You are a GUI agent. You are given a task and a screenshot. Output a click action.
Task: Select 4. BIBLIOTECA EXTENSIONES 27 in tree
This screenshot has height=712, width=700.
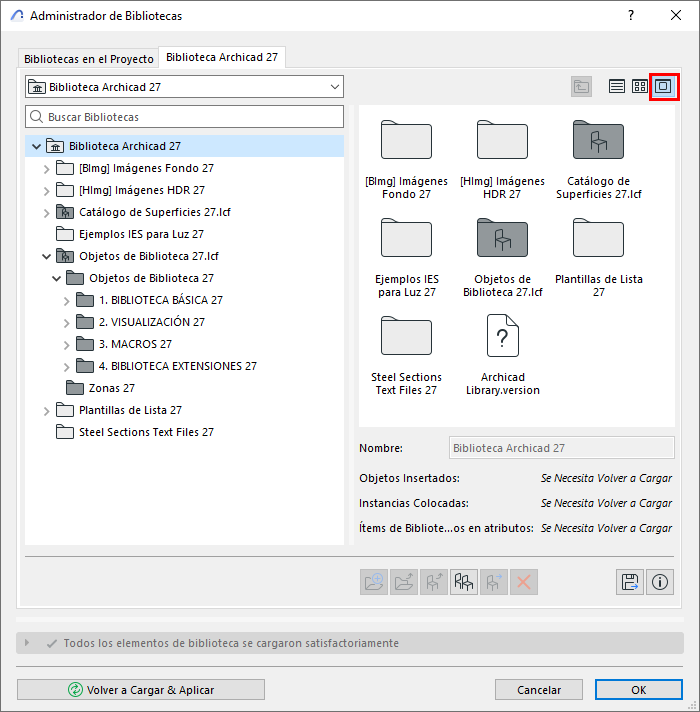(177, 366)
